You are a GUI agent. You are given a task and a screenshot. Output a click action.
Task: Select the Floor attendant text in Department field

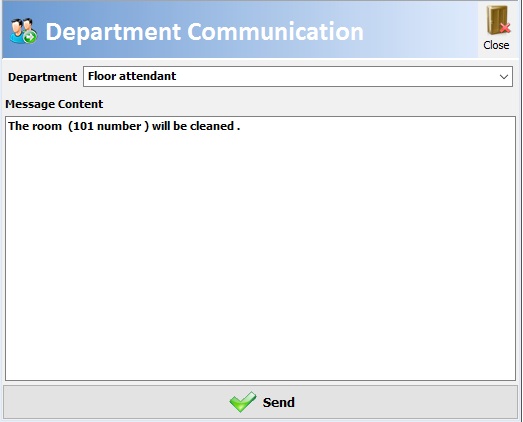[x=132, y=76]
